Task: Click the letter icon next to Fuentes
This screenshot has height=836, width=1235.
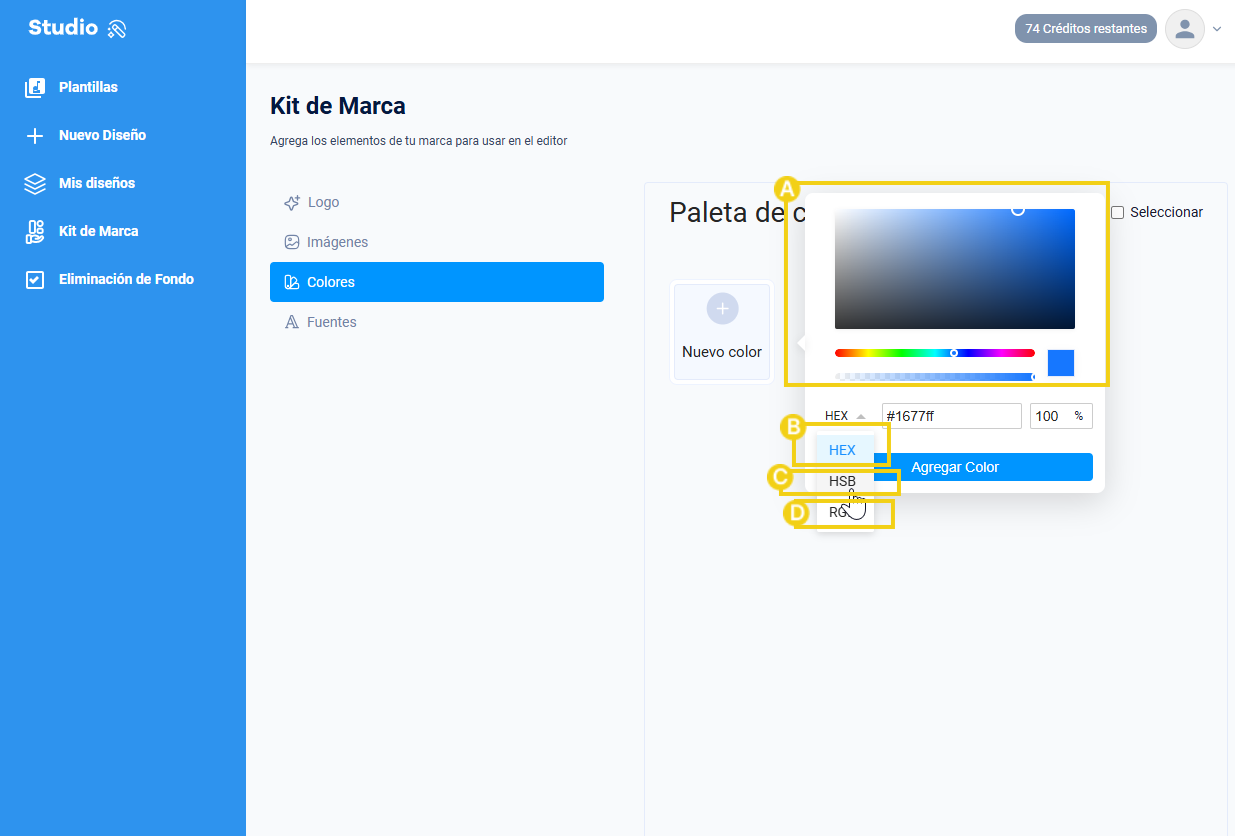Action: [292, 322]
